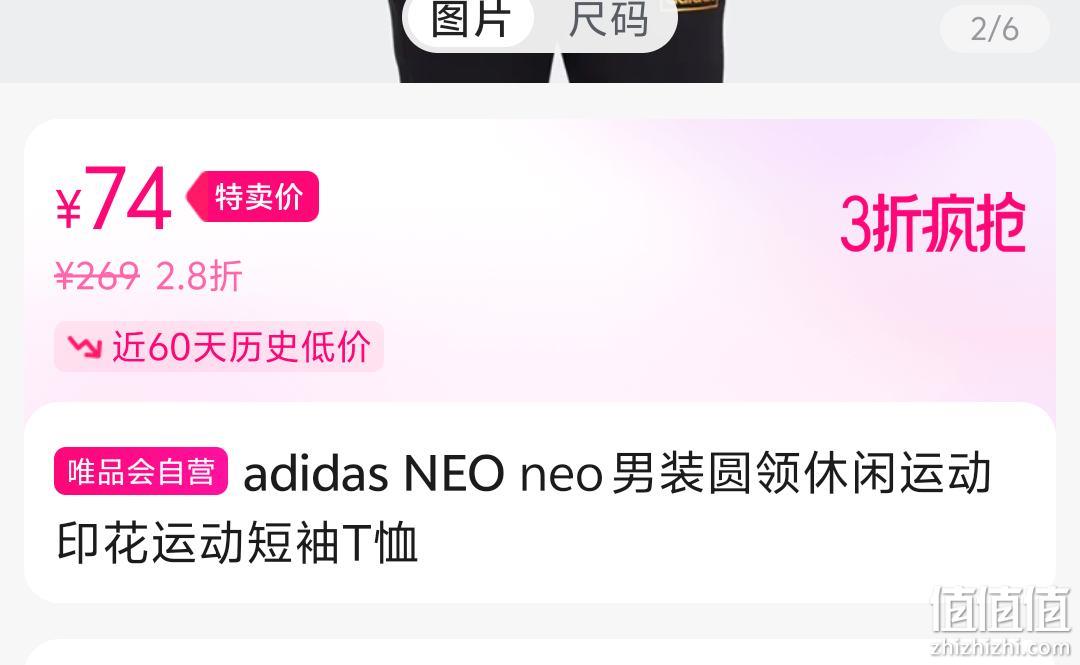Click the crossed-out ¥269 original price
This screenshot has height=665, width=1080.
(x=97, y=276)
